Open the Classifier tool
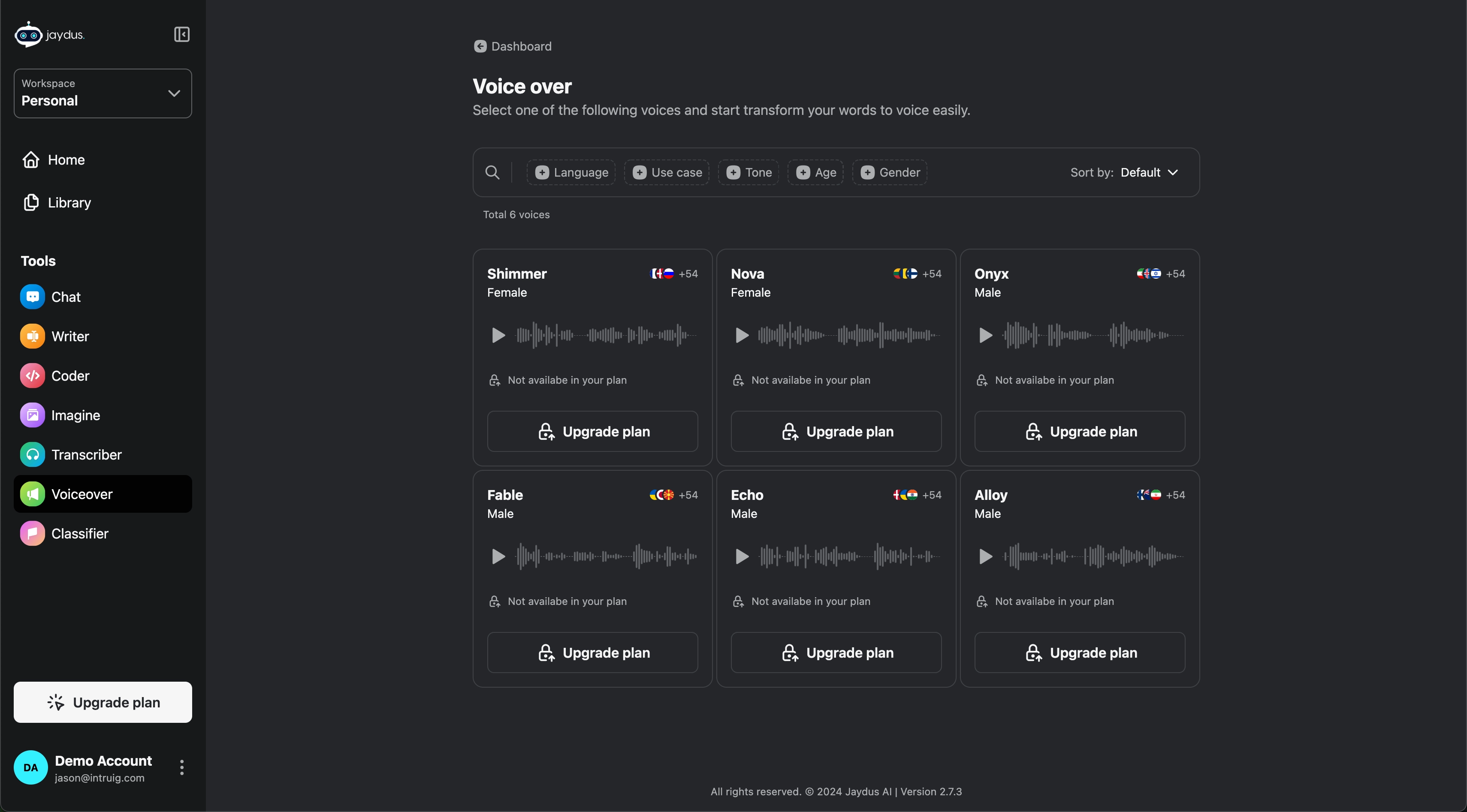The height and width of the screenshot is (812, 1467). (80, 533)
